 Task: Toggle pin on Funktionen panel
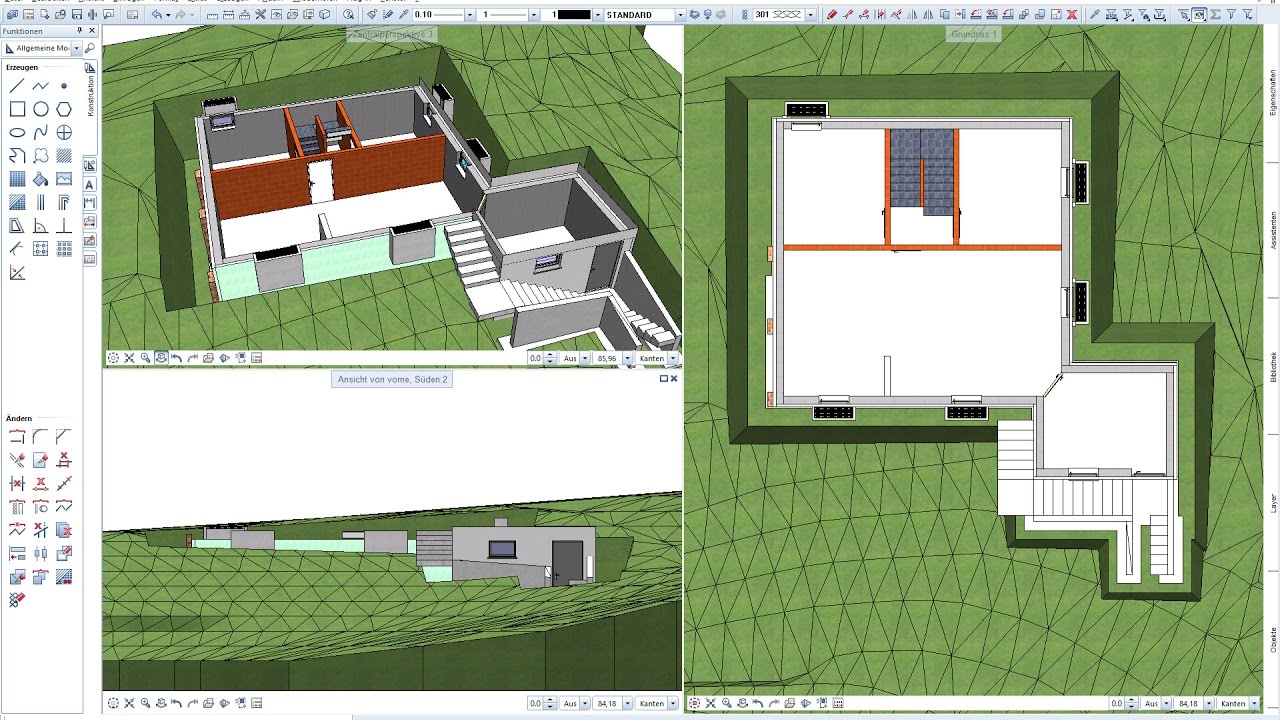tap(79, 31)
